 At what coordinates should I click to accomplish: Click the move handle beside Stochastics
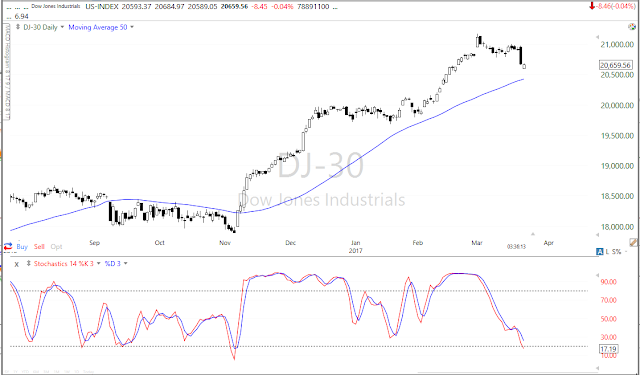click(x=29, y=264)
